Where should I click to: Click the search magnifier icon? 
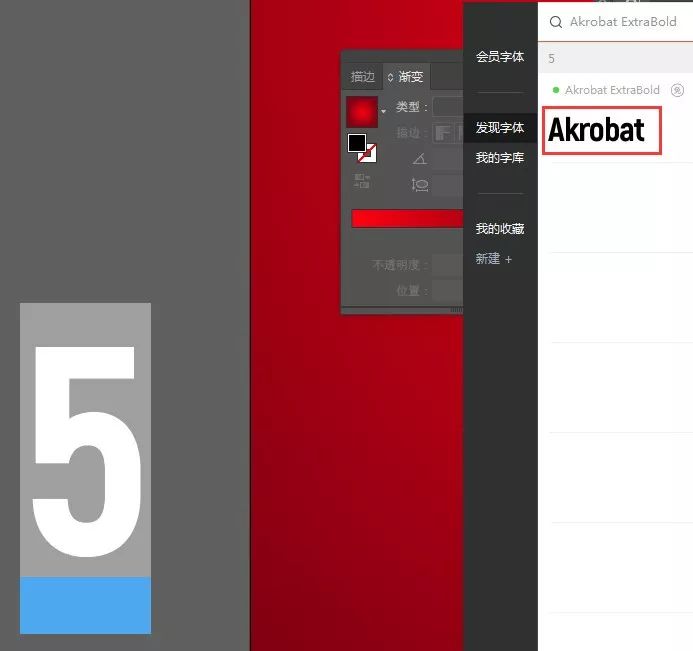pyautogui.click(x=556, y=22)
